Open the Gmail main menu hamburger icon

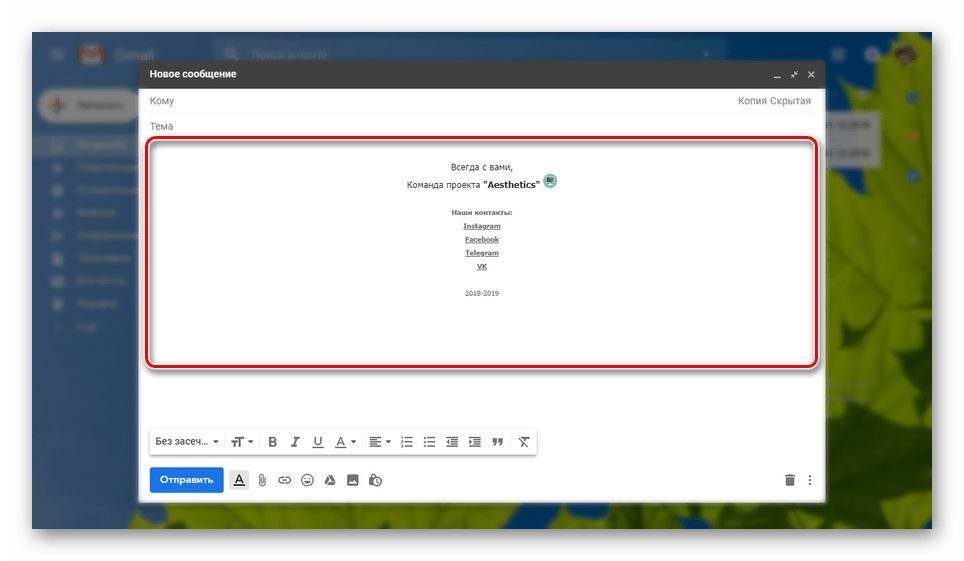click(x=57, y=55)
